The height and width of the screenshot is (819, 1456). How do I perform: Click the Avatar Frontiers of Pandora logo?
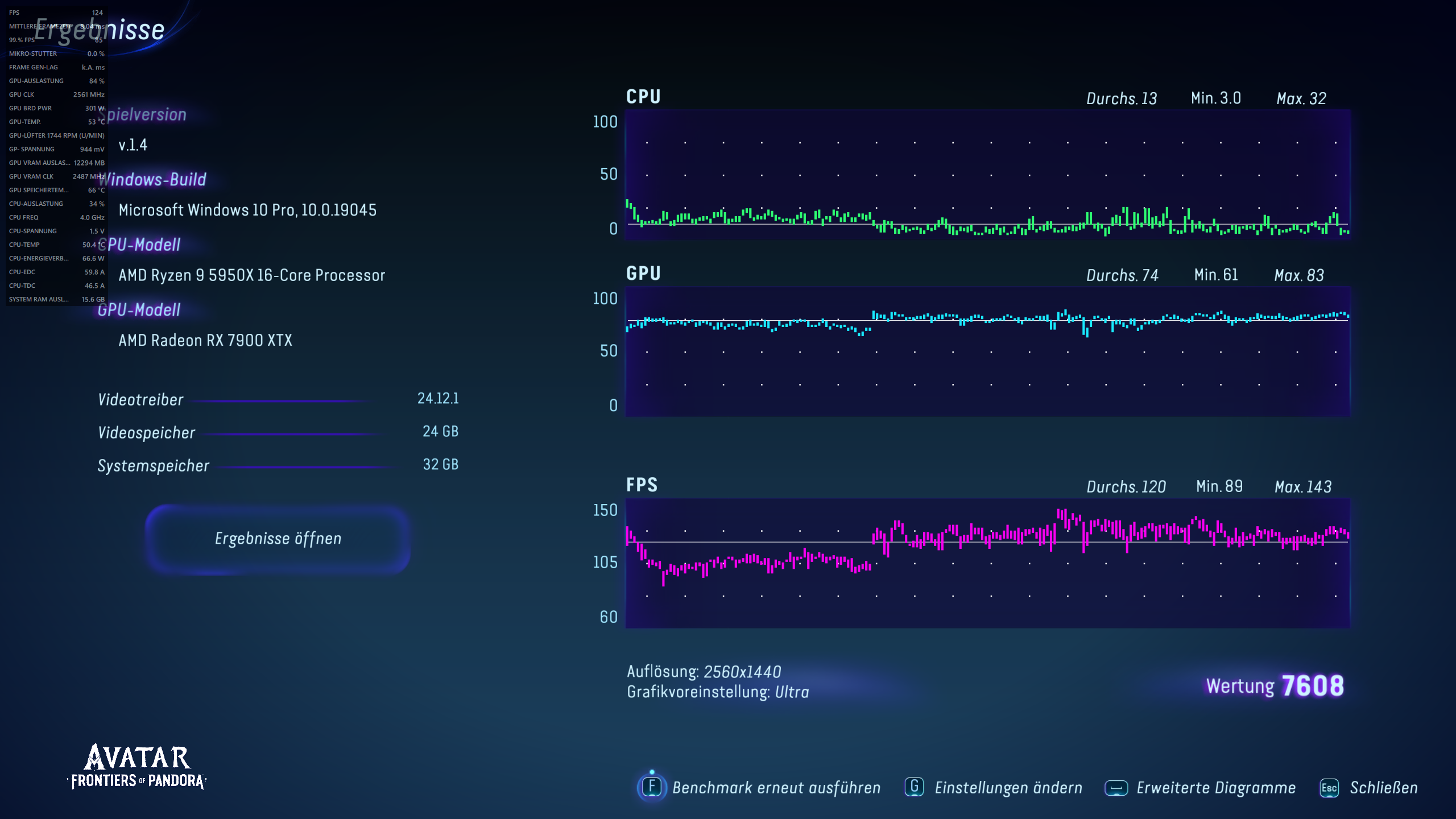click(137, 767)
